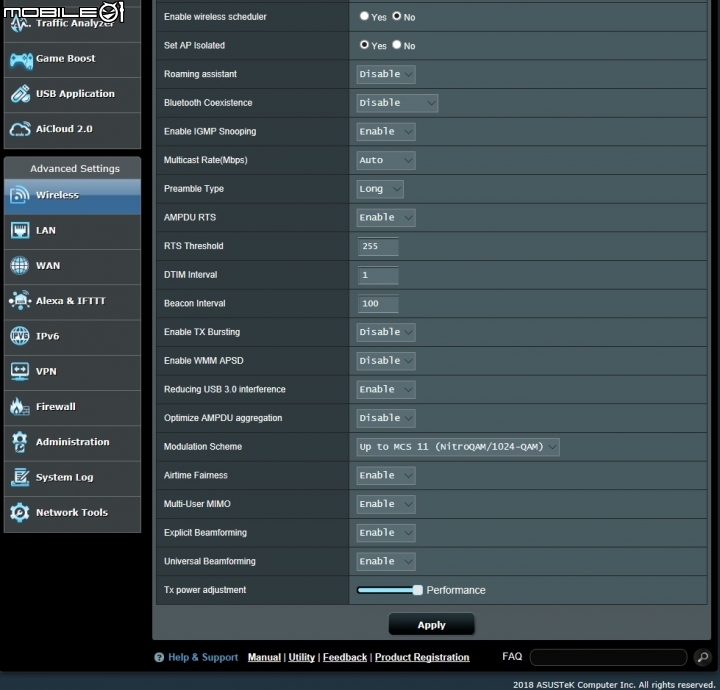Image resolution: width=720 pixels, height=690 pixels.
Task: Open the Firewall settings menu label
Action: coord(56,407)
